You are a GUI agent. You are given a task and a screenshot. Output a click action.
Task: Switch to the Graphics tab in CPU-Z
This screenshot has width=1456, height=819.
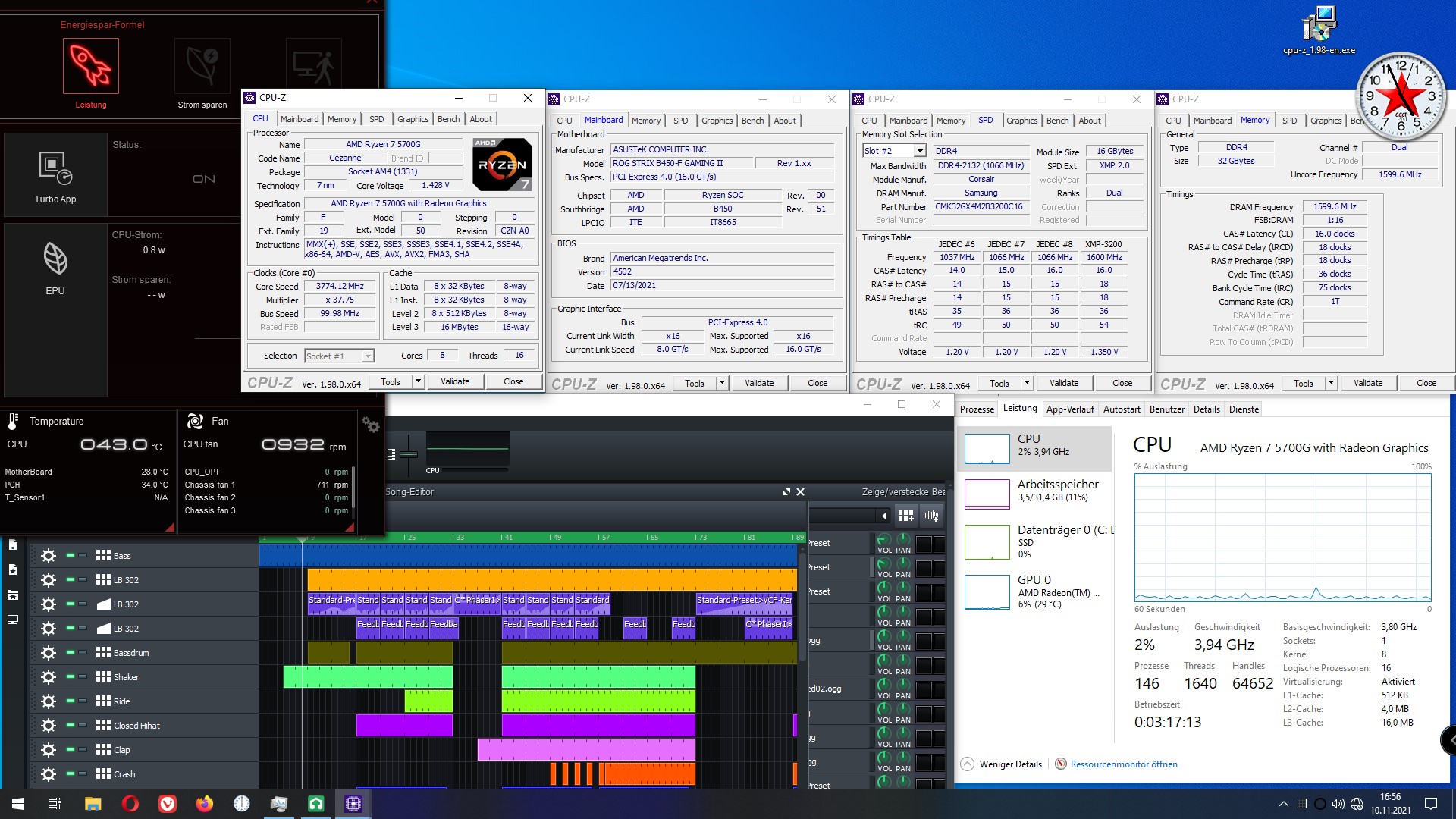413,118
